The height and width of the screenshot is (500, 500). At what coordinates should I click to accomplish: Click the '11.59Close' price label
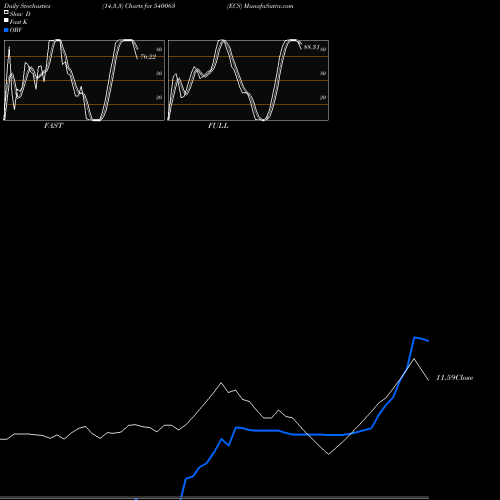pyautogui.click(x=455, y=378)
